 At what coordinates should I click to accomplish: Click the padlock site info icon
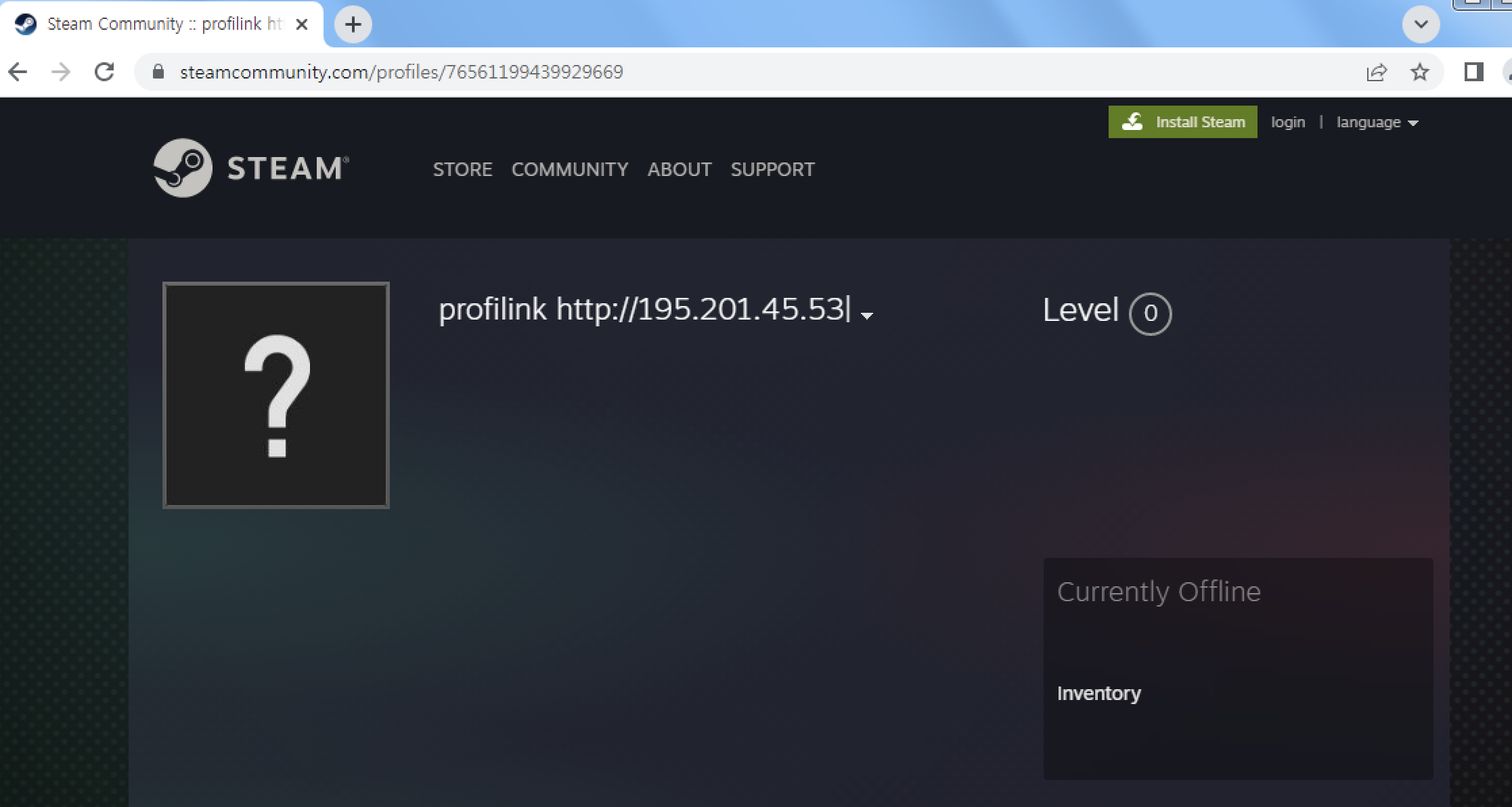pos(158,72)
